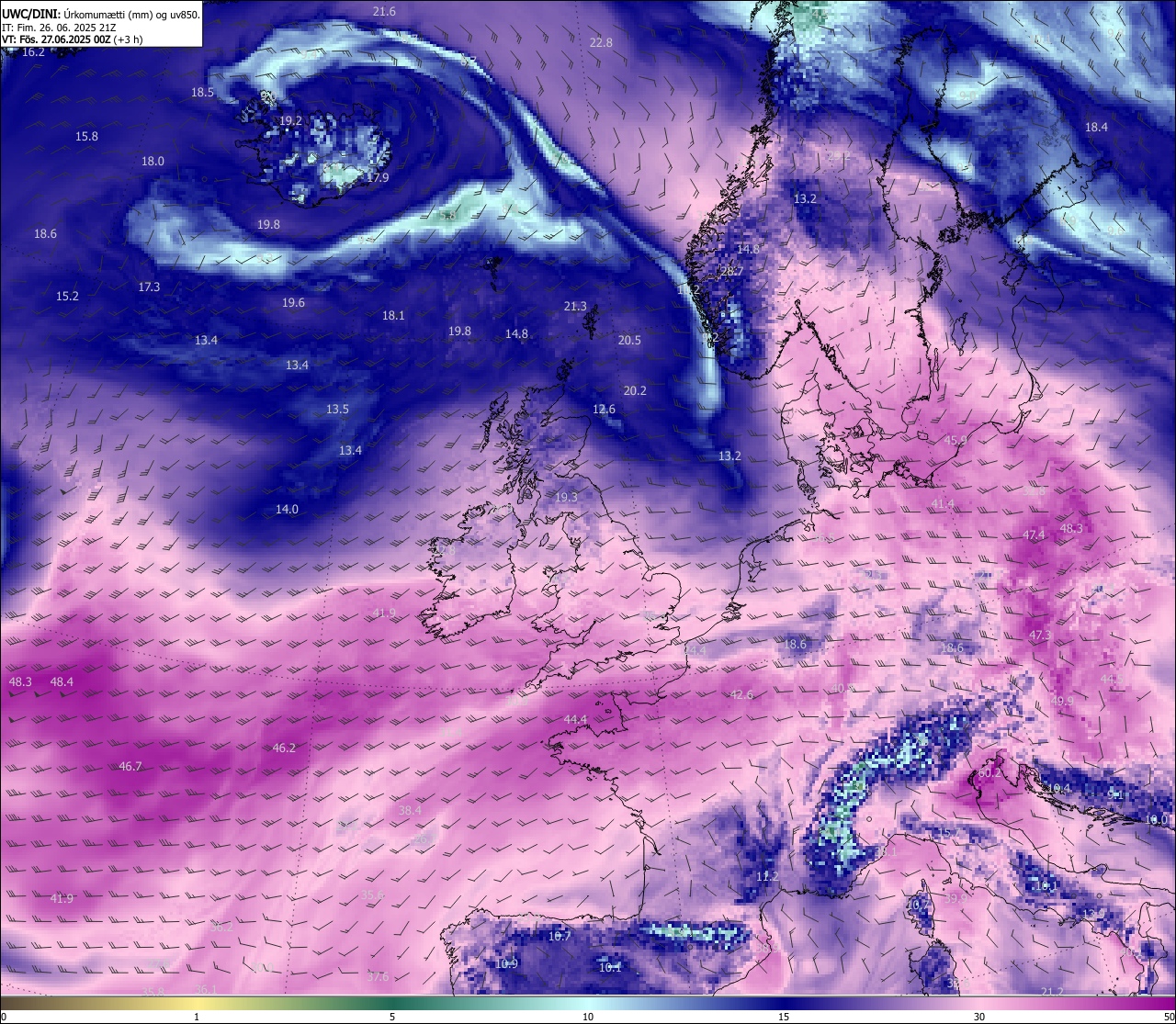The width and height of the screenshot is (1176, 1024).
Task: Click the 20.5 value label
Action: click(x=629, y=340)
